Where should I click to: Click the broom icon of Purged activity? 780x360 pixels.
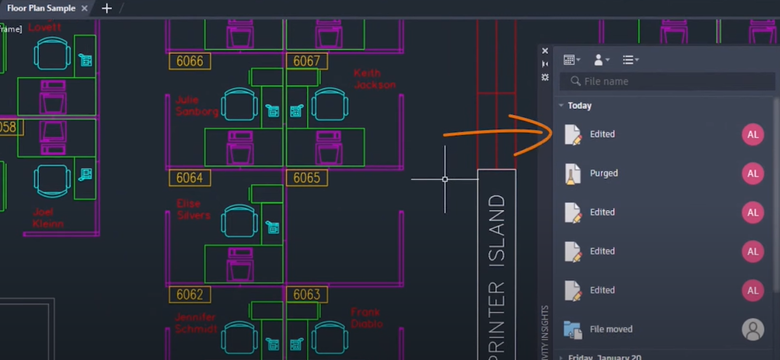tap(573, 174)
